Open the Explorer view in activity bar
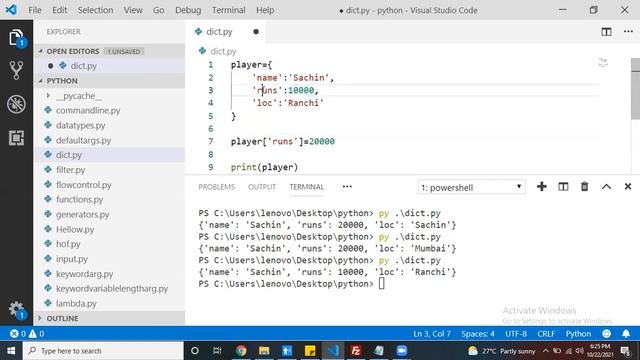Image resolution: width=640 pixels, height=360 pixels. [x=16, y=38]
